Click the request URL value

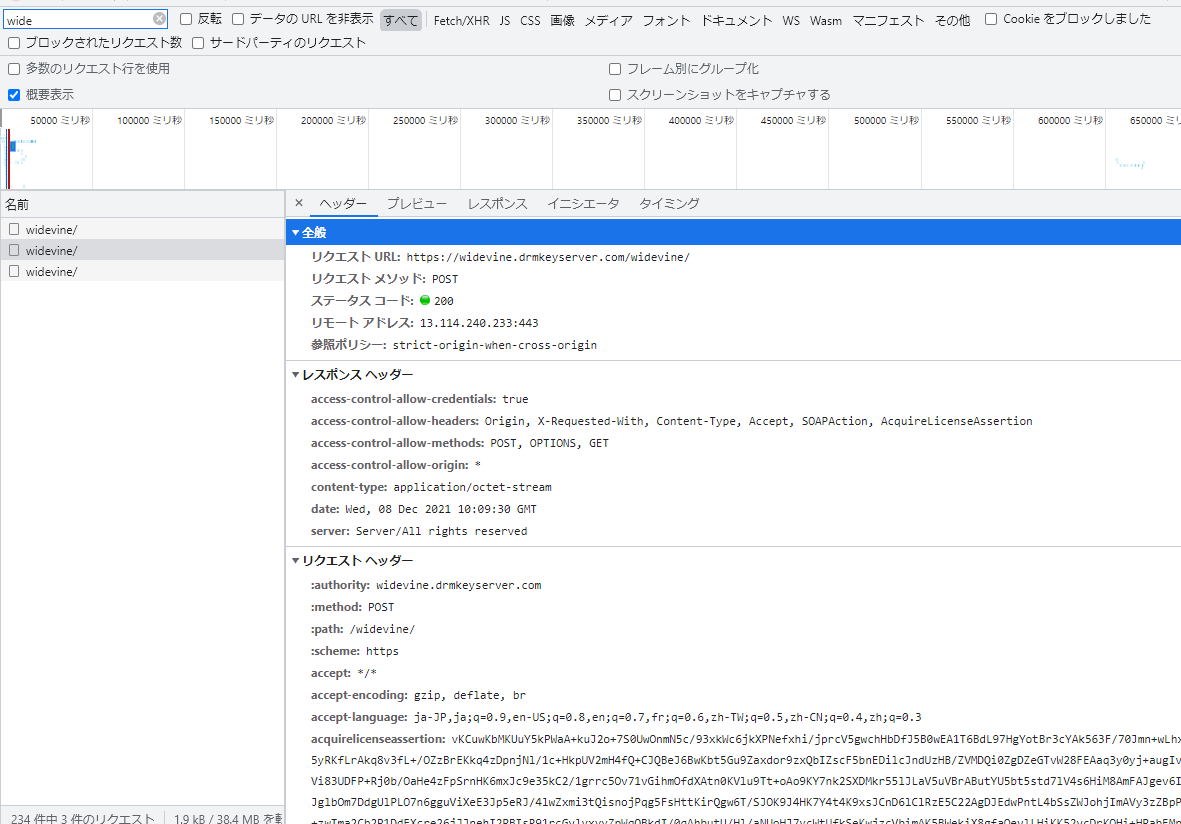(548, 257)
